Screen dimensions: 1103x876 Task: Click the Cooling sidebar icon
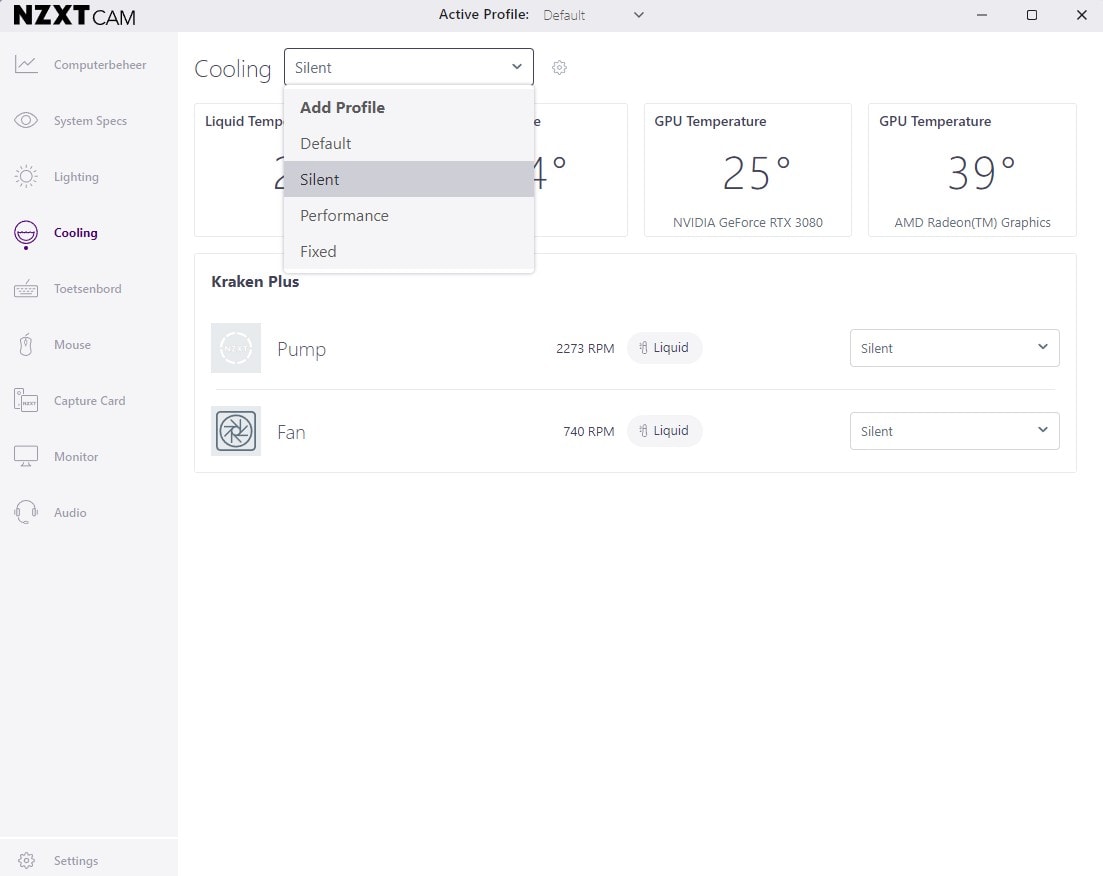click(26, 234)
